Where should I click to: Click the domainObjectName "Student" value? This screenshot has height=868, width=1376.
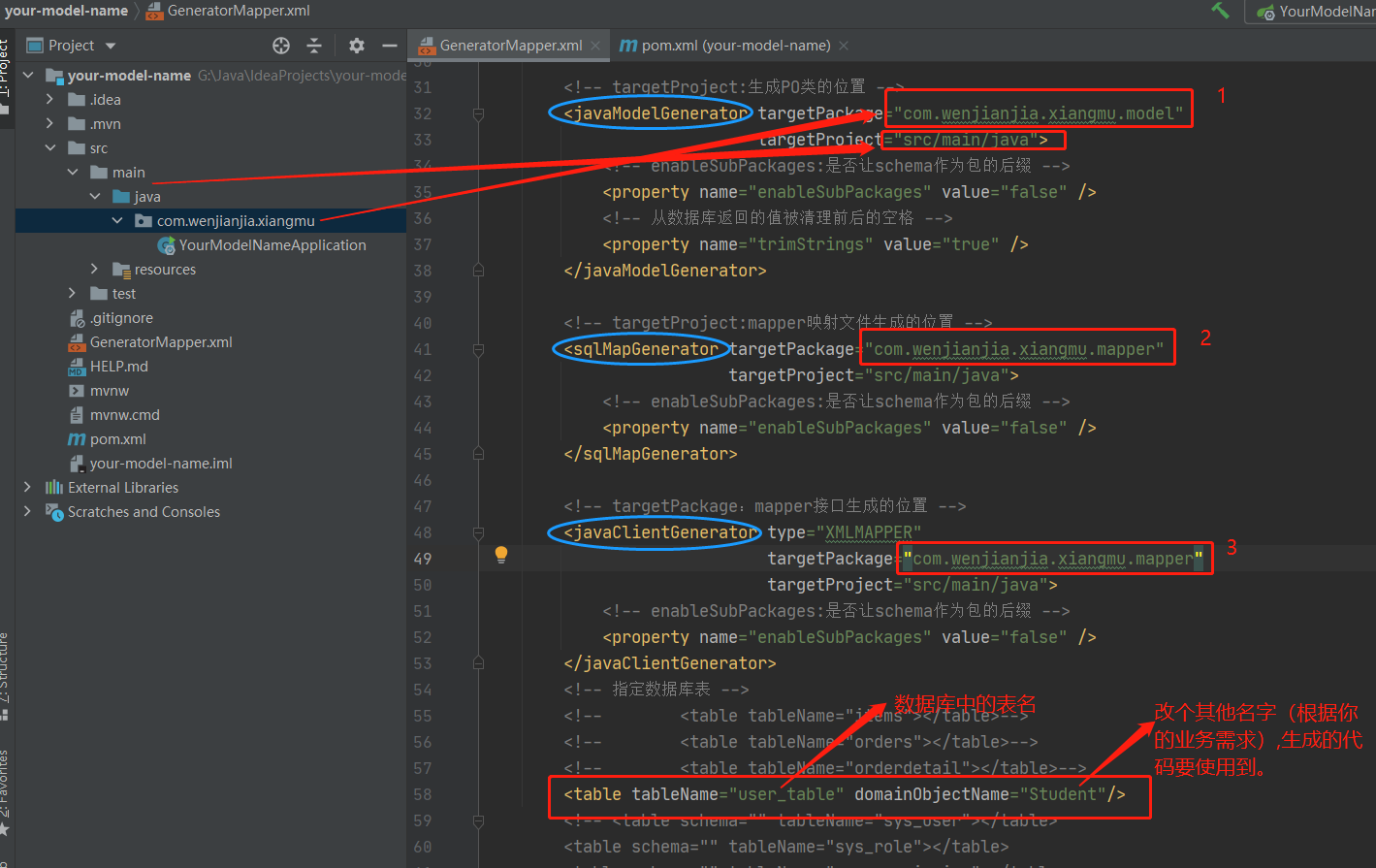[1062, 794]
